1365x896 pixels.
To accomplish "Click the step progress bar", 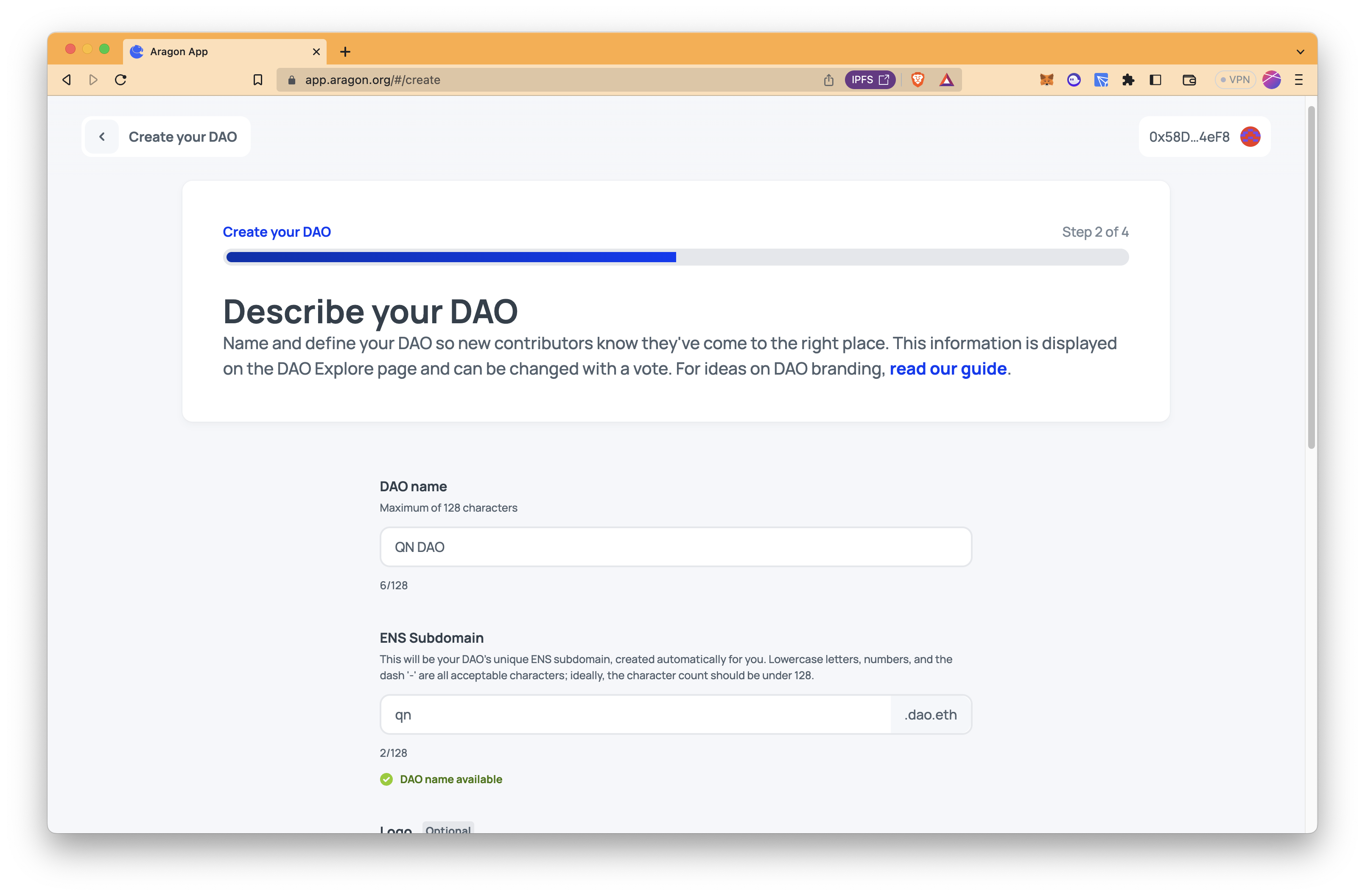I will (x=676, y=257).
